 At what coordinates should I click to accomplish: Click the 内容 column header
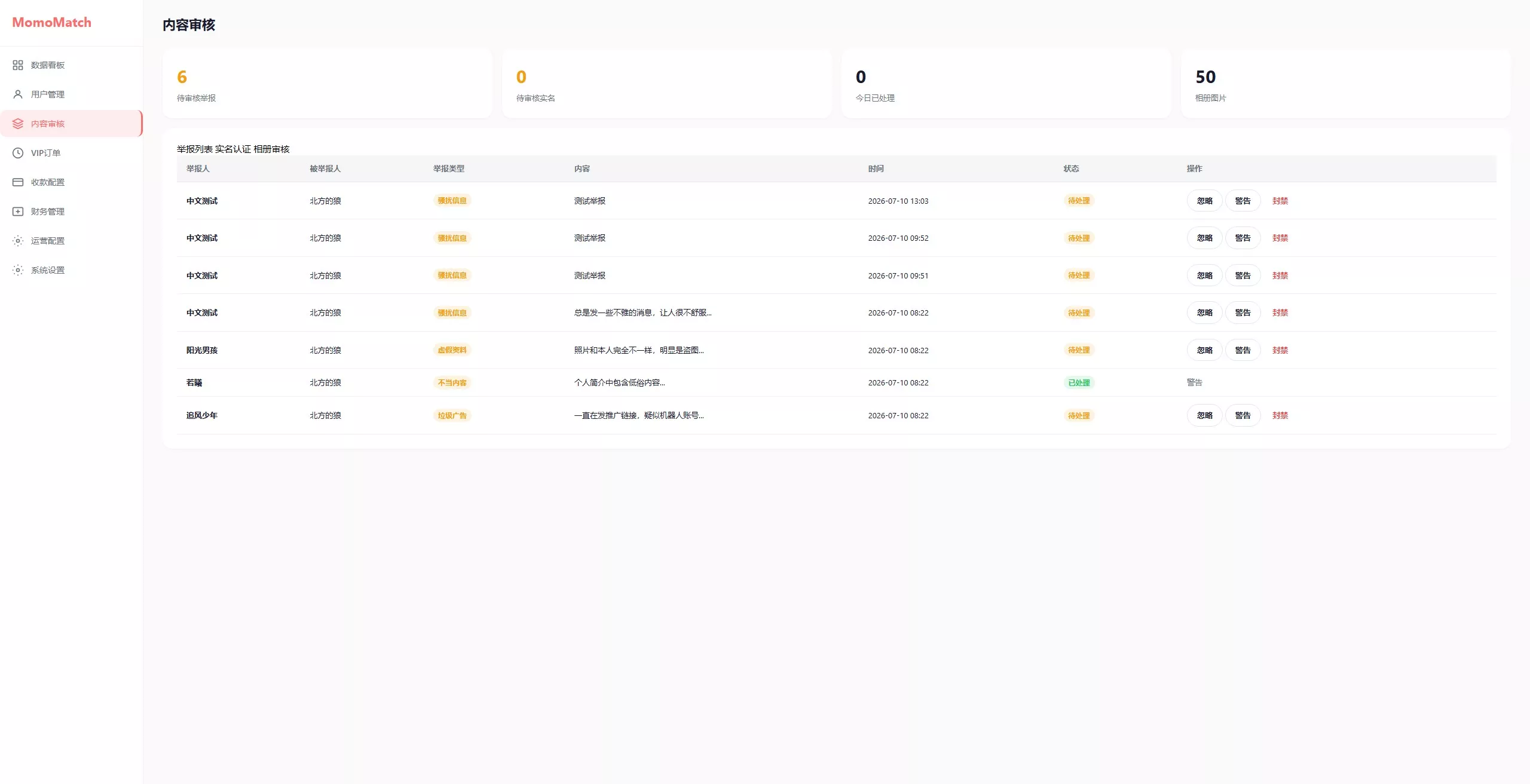point(582,169)
